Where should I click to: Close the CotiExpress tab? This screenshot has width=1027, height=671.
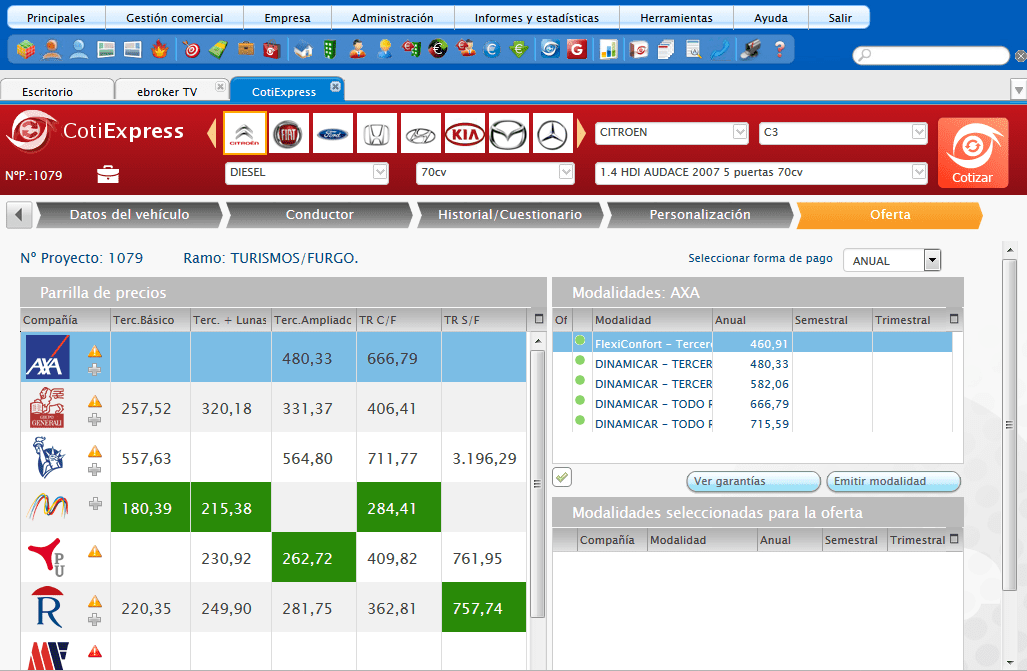[x=335, y=86]
